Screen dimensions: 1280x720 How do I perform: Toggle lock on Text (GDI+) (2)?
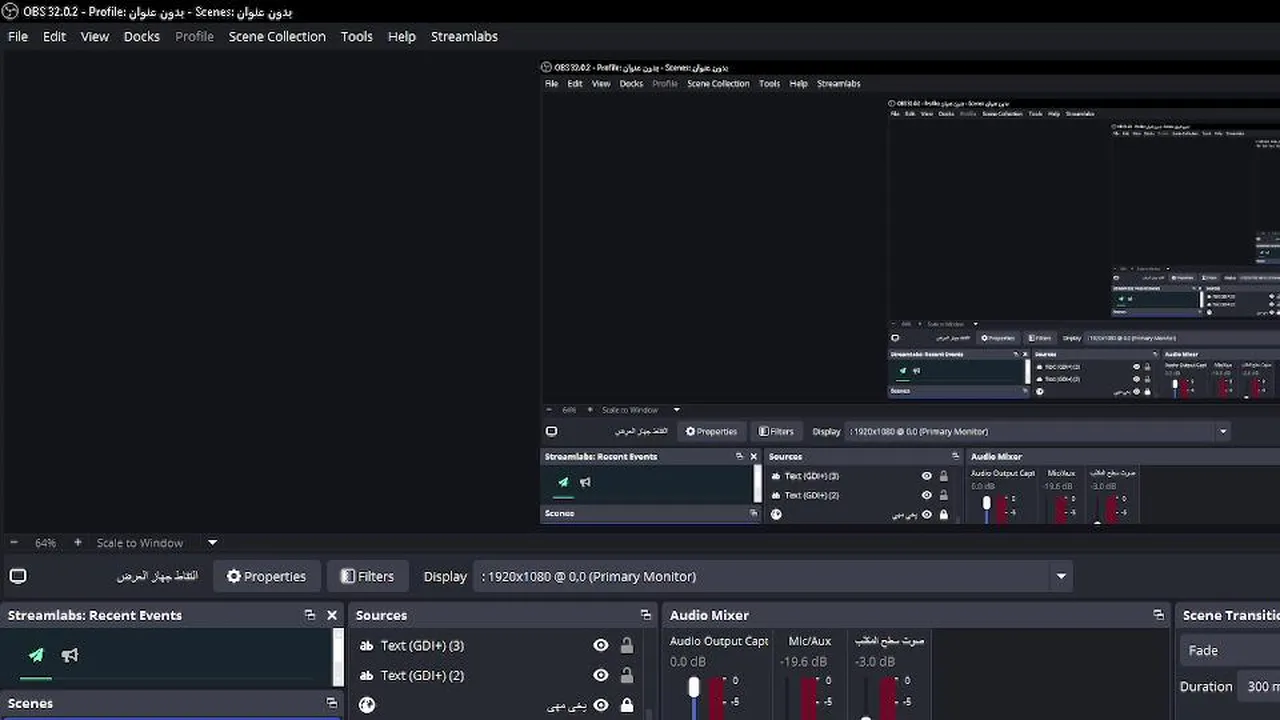pyautogui.click(x=627, y=675)
